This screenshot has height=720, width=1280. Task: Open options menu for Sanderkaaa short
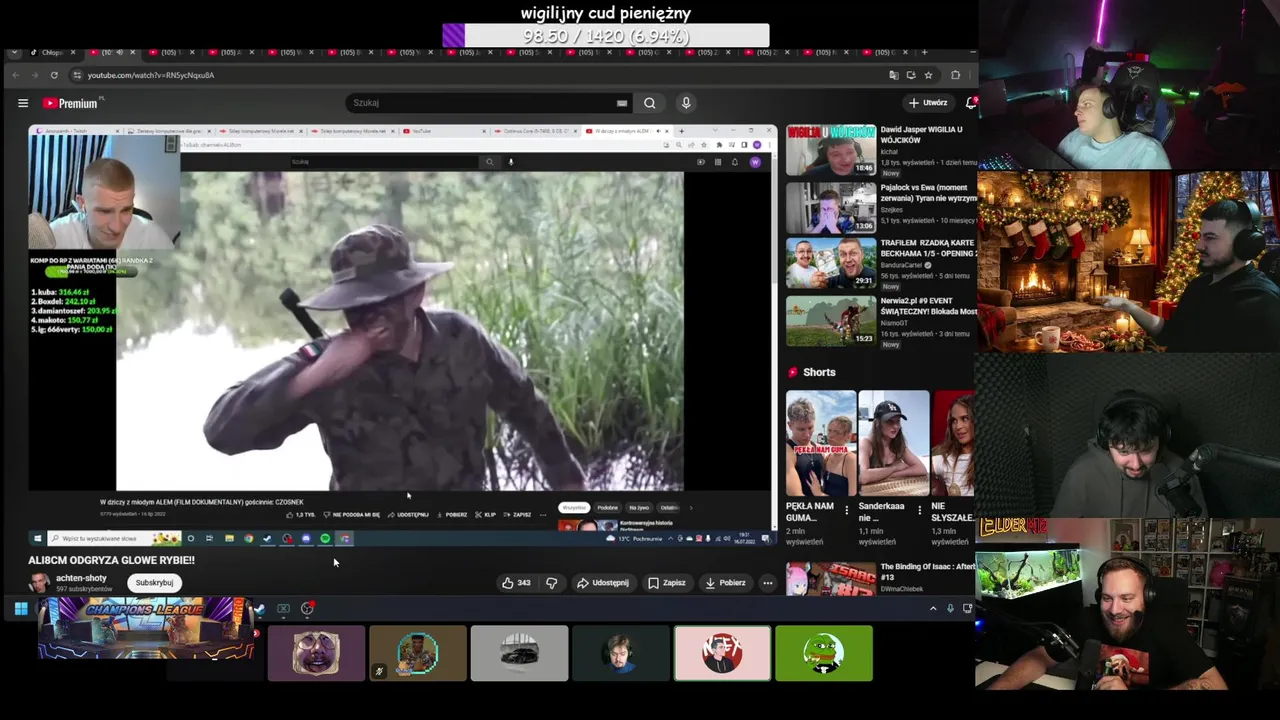pos(920,511)
